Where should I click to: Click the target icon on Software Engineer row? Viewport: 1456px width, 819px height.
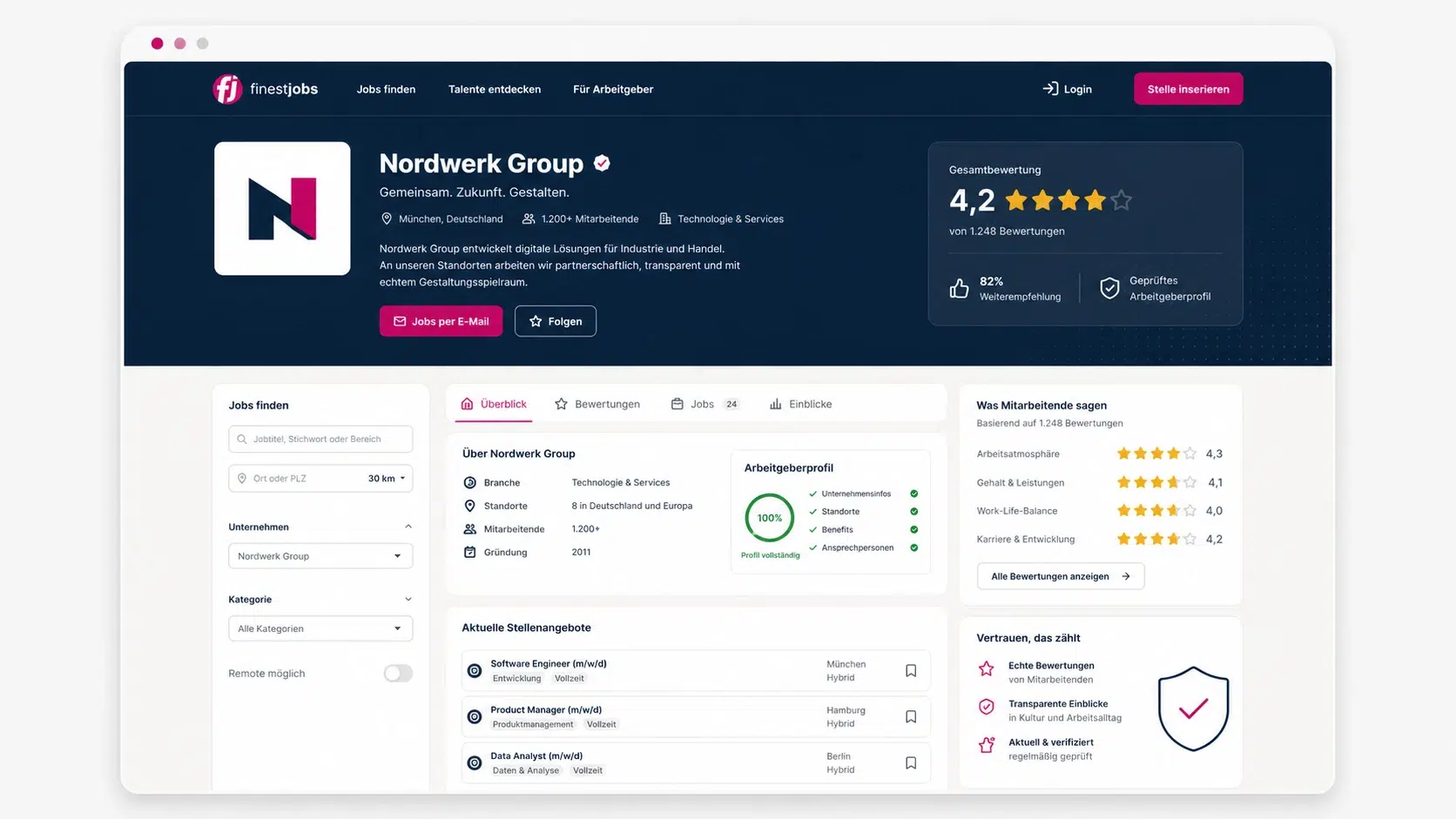475,671
